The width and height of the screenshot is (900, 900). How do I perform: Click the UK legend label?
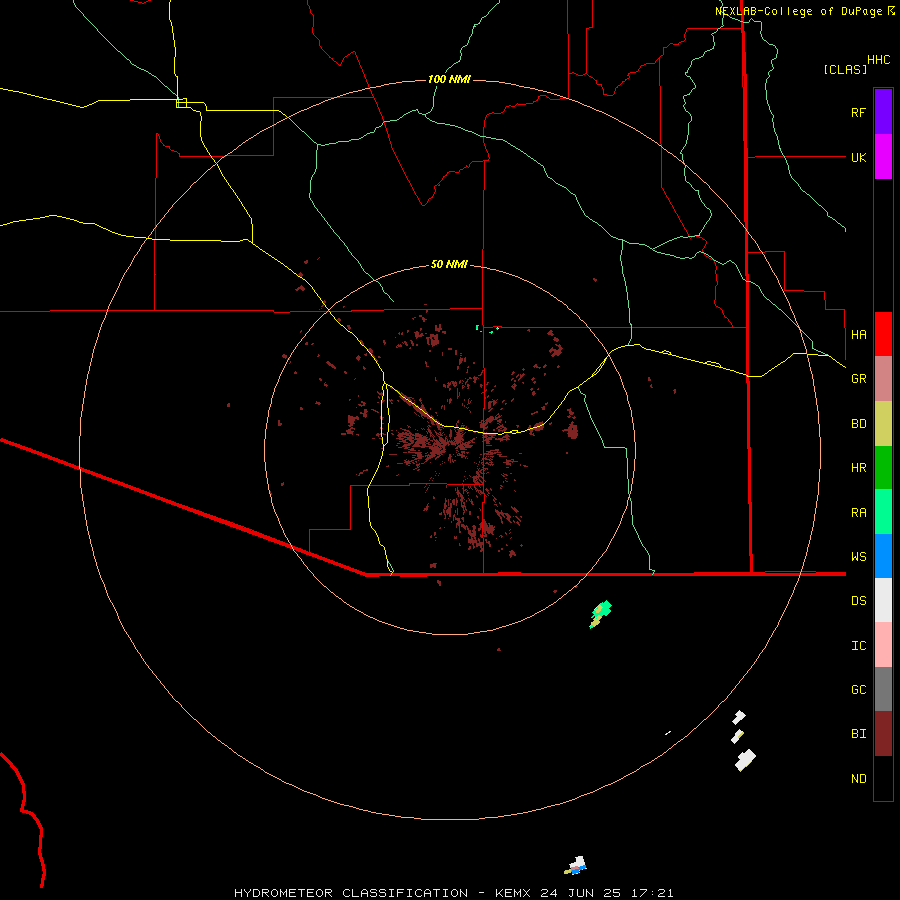tap(858, 157)
